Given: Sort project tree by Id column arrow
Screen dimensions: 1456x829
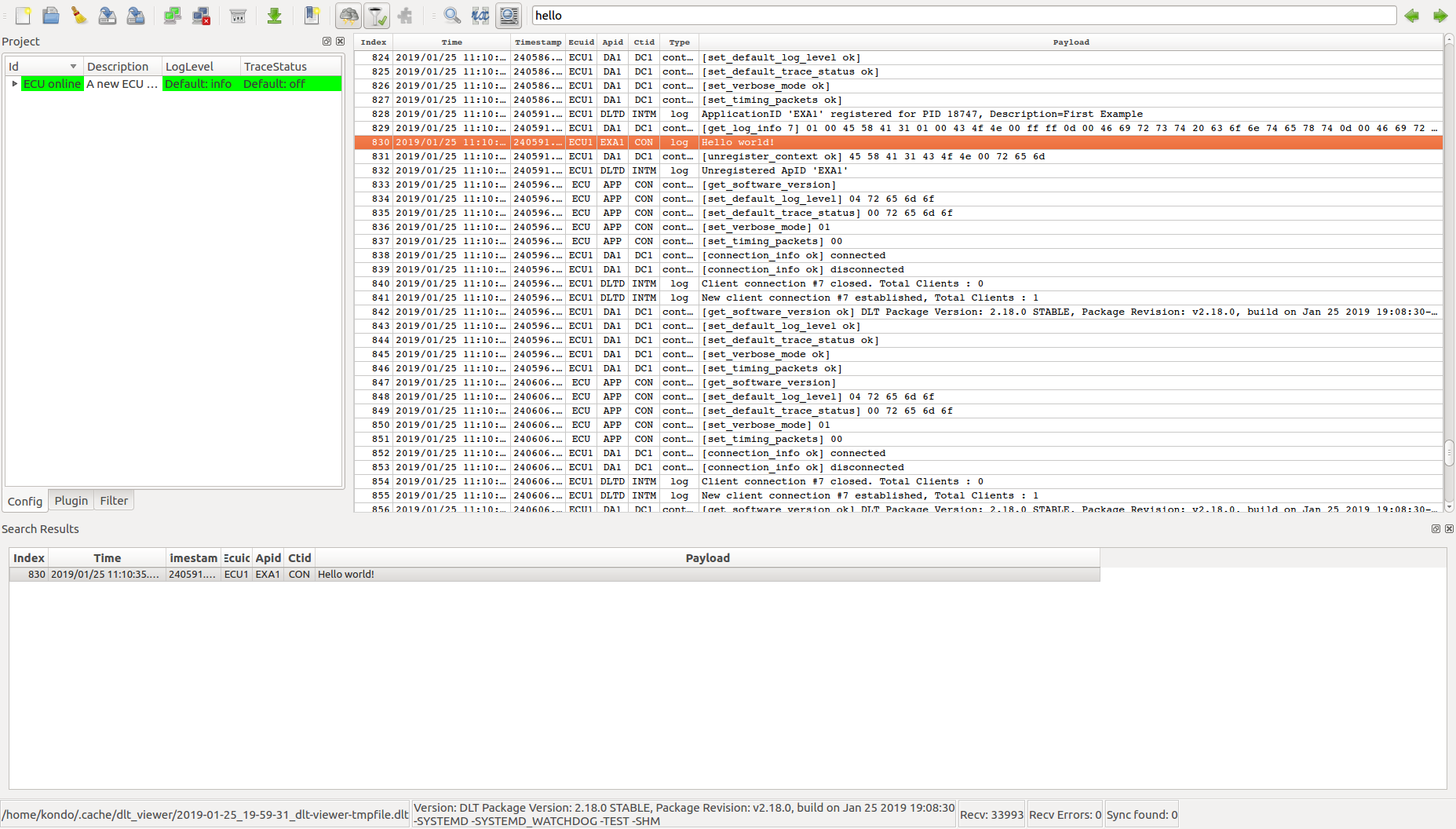Looking at the screenshot, I should pos(73,67).
